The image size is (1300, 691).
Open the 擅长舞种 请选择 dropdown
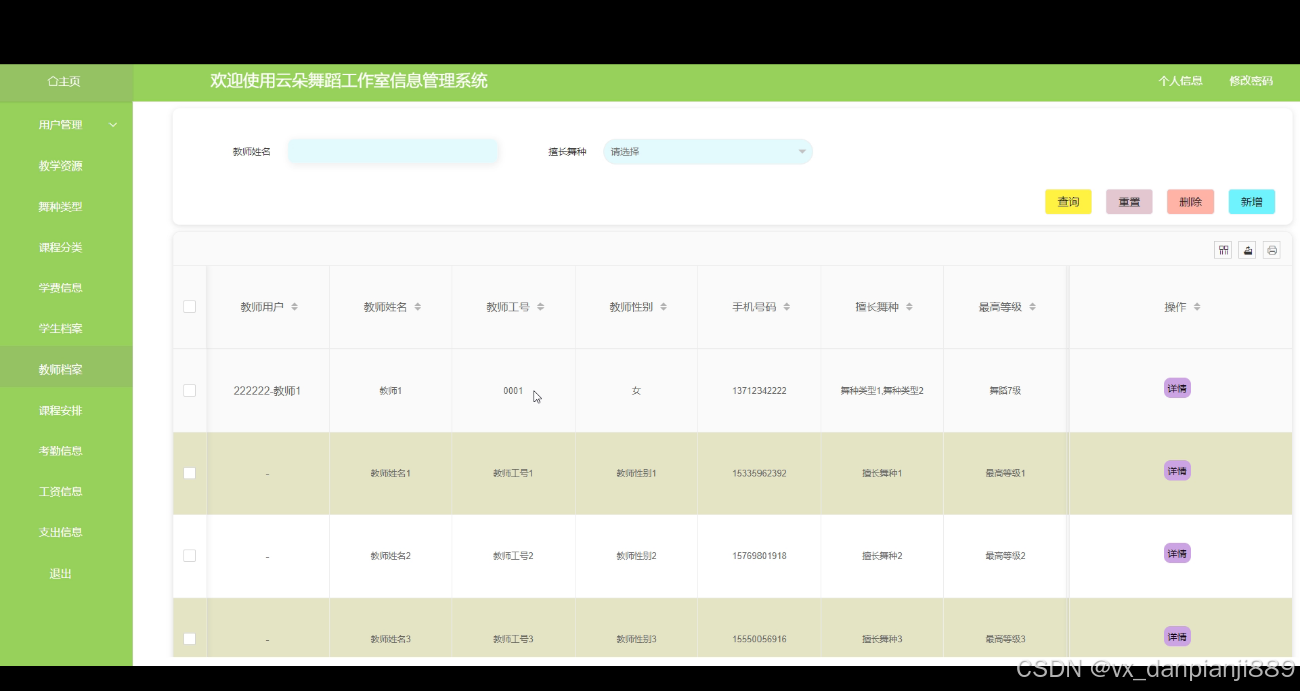(708, 152)
